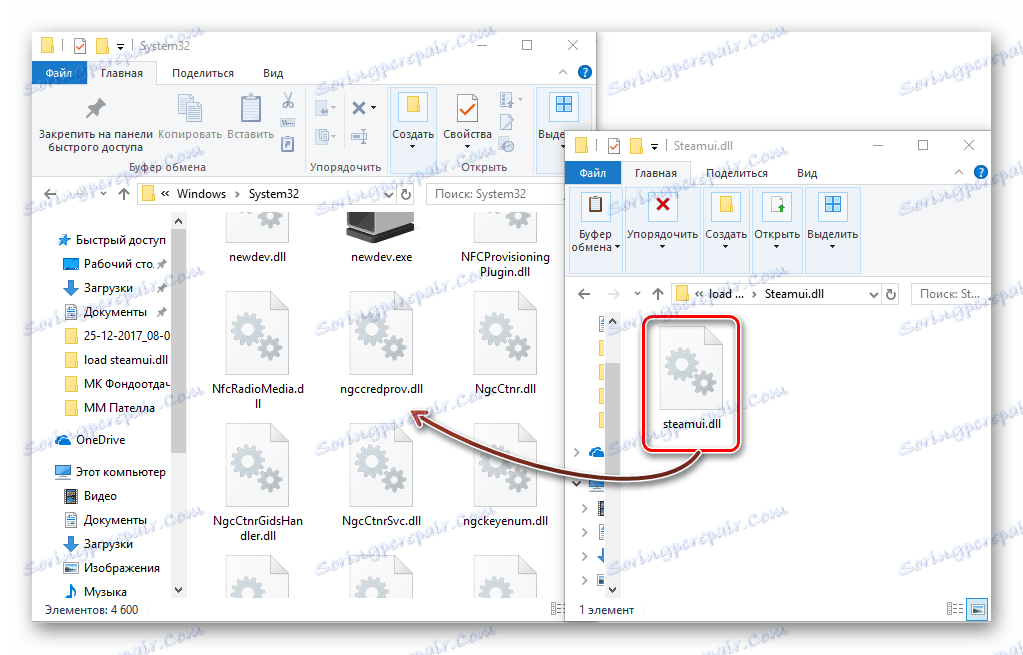Screen dimensions: 1023x655
Task: Select NgcCtnrGidsHandler.dll file
Action: coord(258,483)
